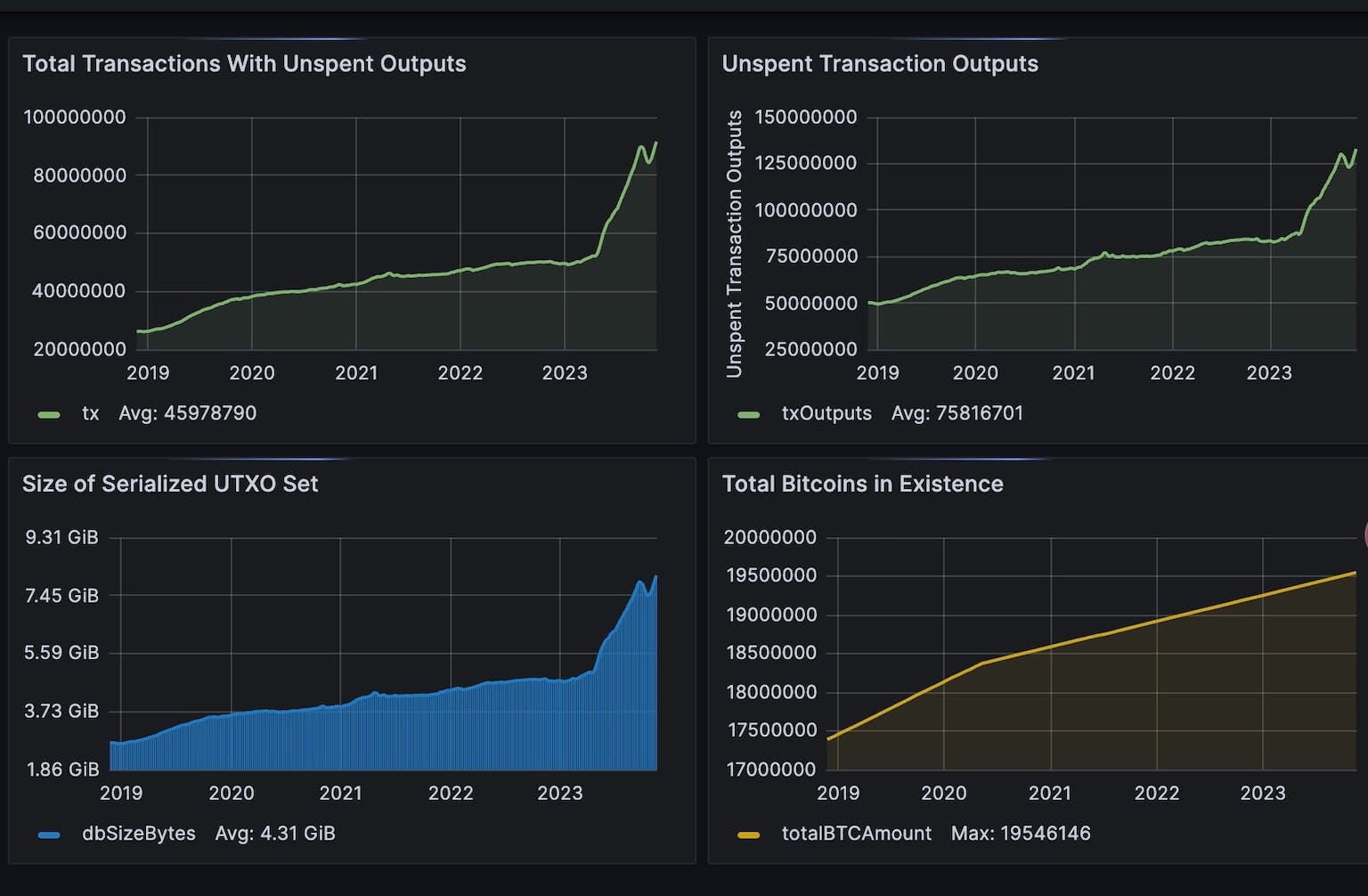Click peak of tx line near late 2023
Image resolution: width=1368 pixels, height=896 pixels.
click(641, 147)
